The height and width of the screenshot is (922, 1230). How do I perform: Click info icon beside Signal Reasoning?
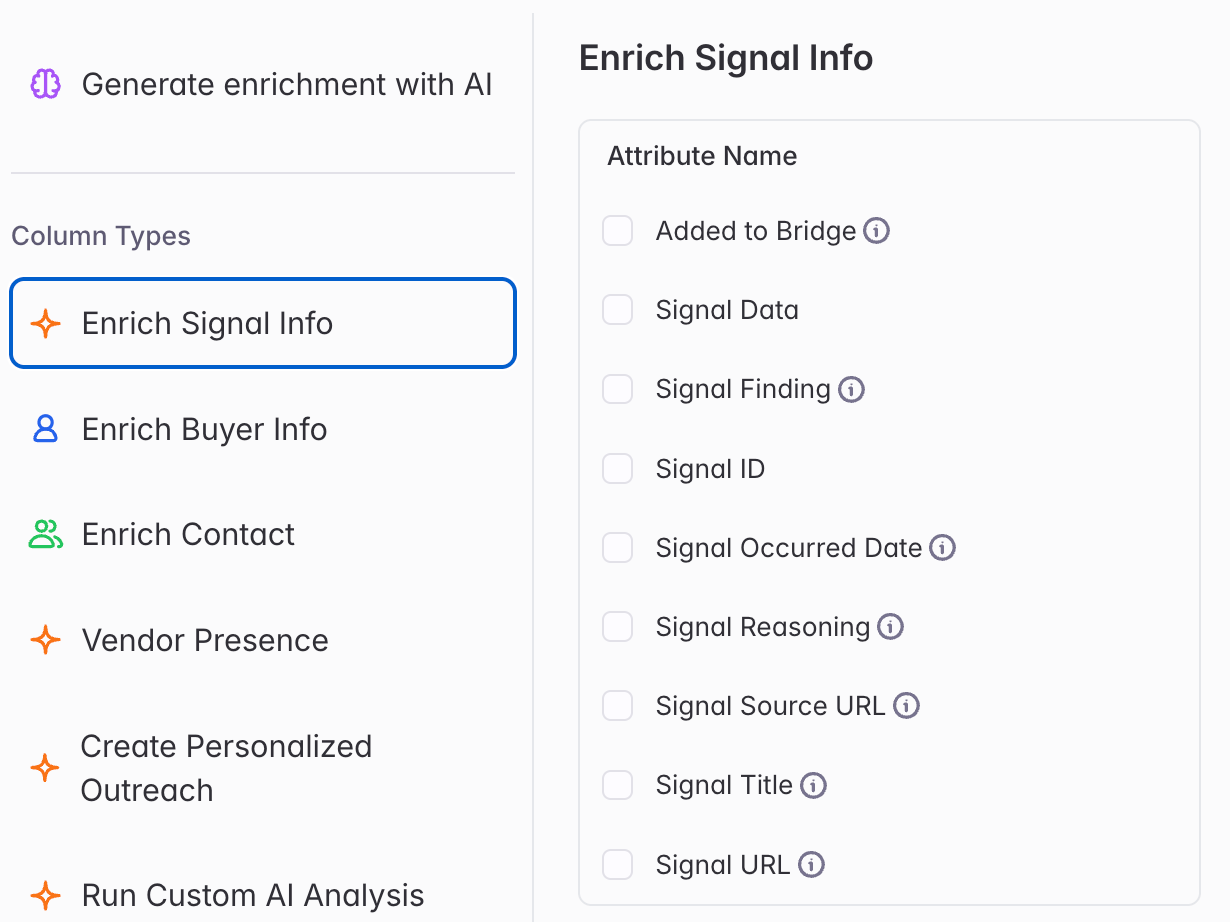point(890,627)
